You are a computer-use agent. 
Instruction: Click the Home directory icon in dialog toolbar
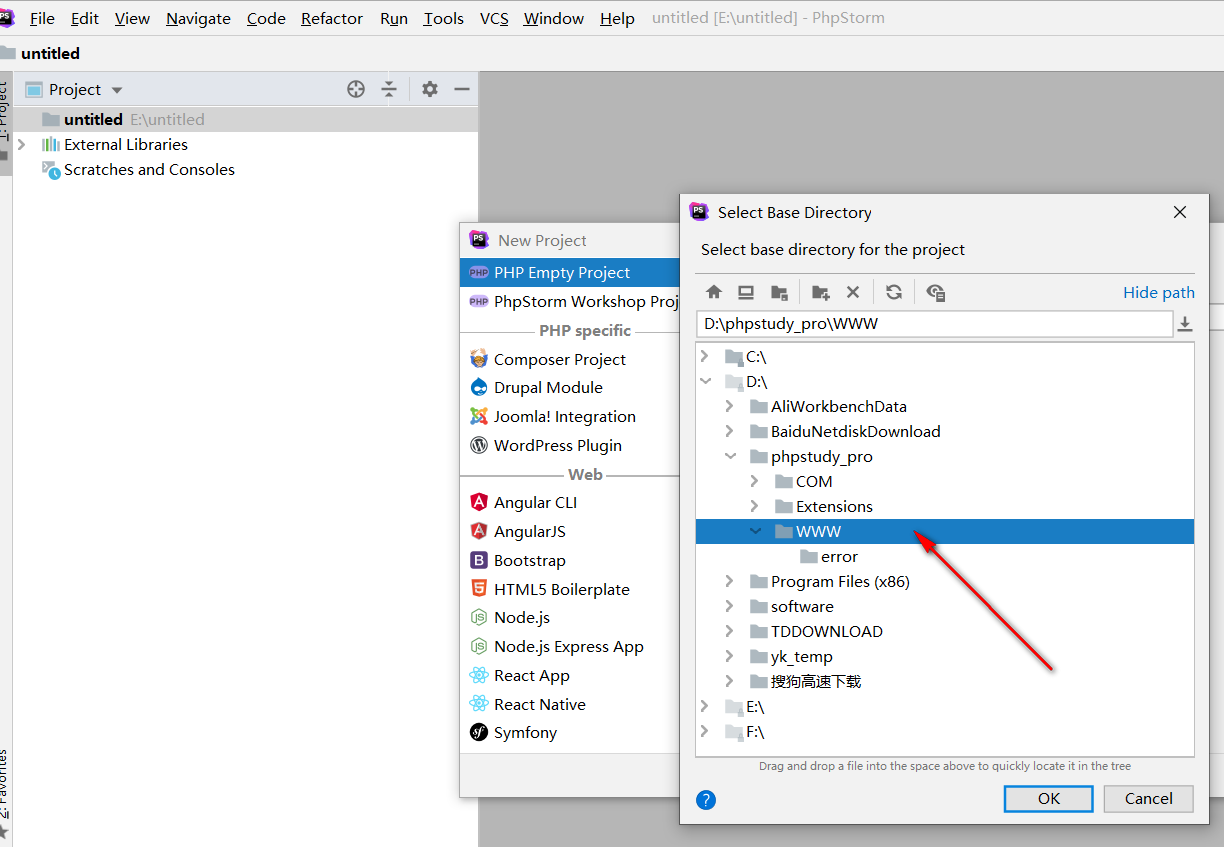(x=714, y=292)
